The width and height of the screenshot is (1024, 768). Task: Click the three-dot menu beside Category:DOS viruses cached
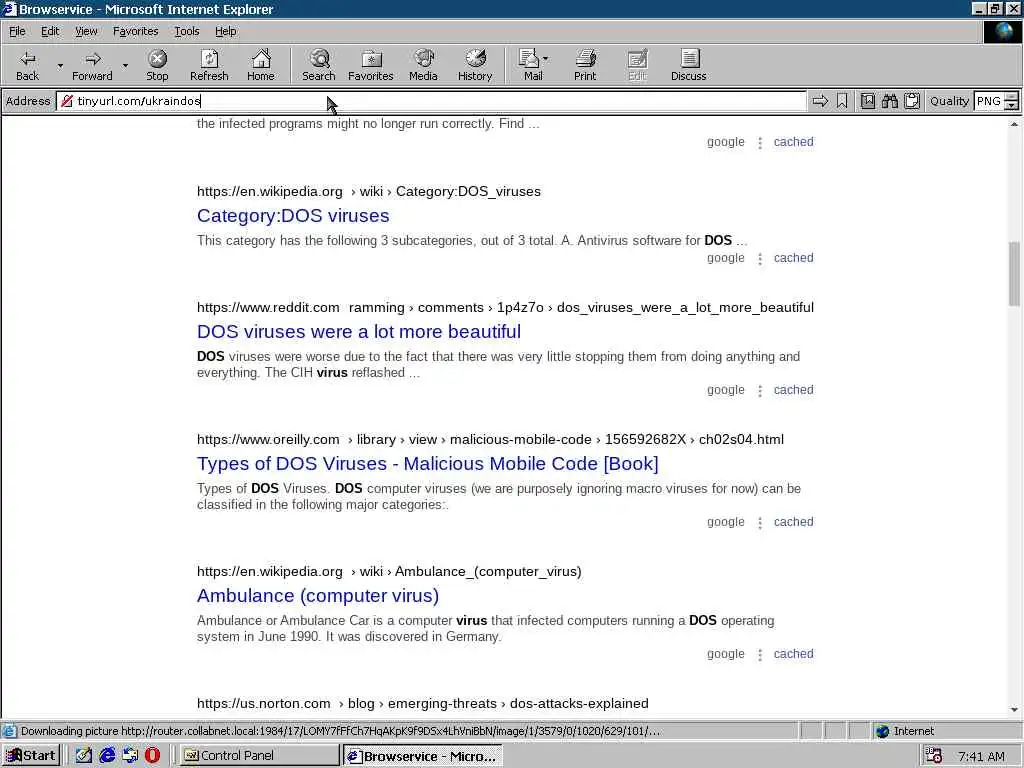point(760,259)
